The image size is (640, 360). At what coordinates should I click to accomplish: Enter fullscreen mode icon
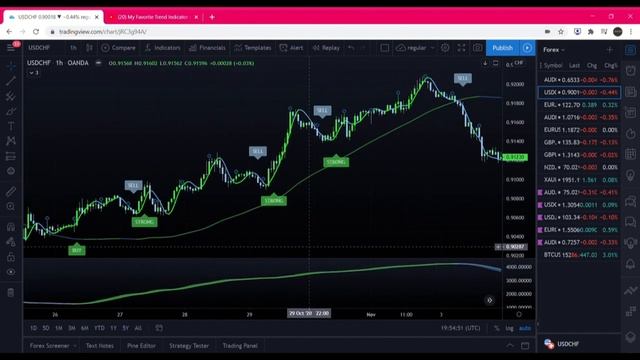[461, 48]
